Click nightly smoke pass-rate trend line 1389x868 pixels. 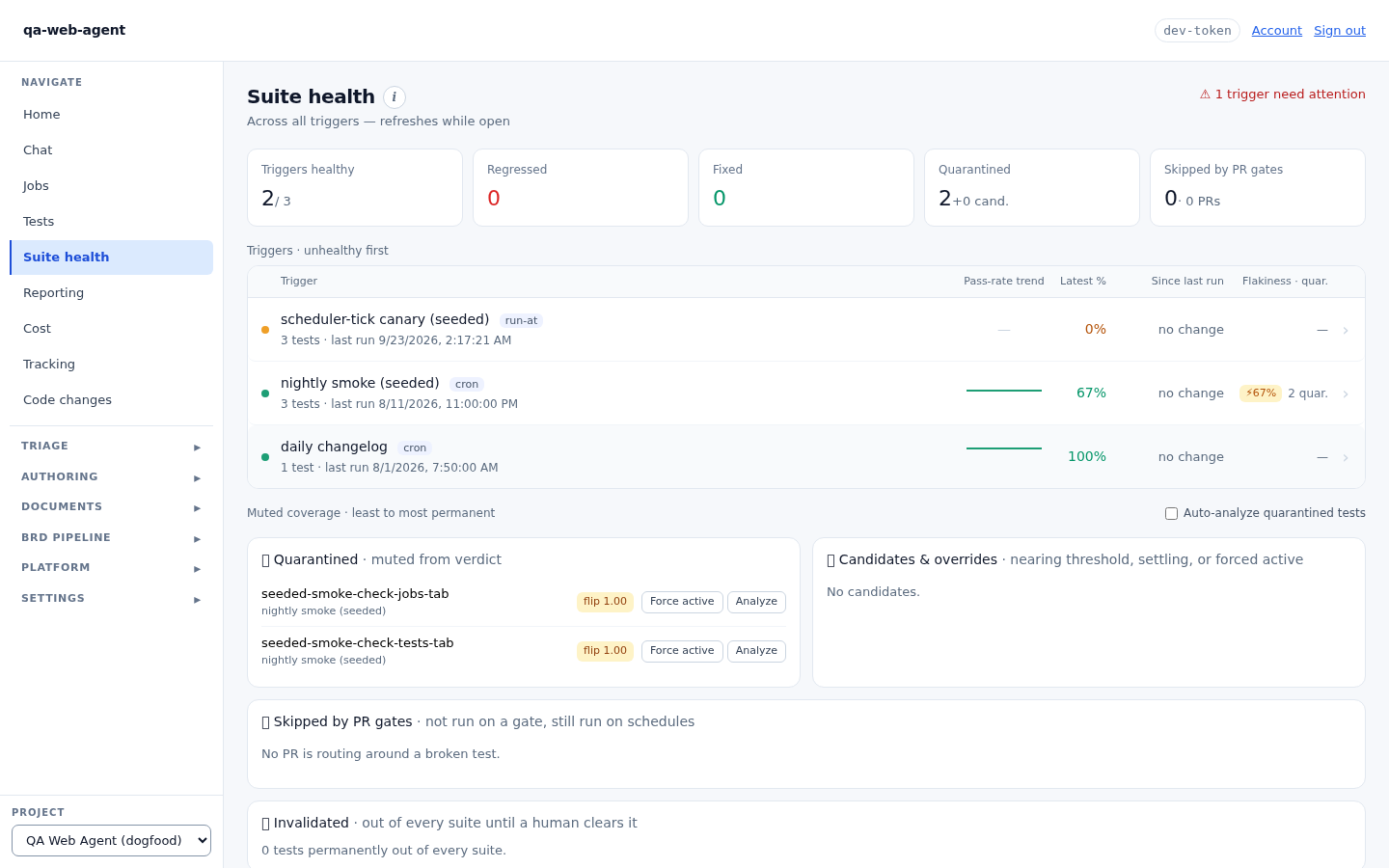[x=1004, y=391]
